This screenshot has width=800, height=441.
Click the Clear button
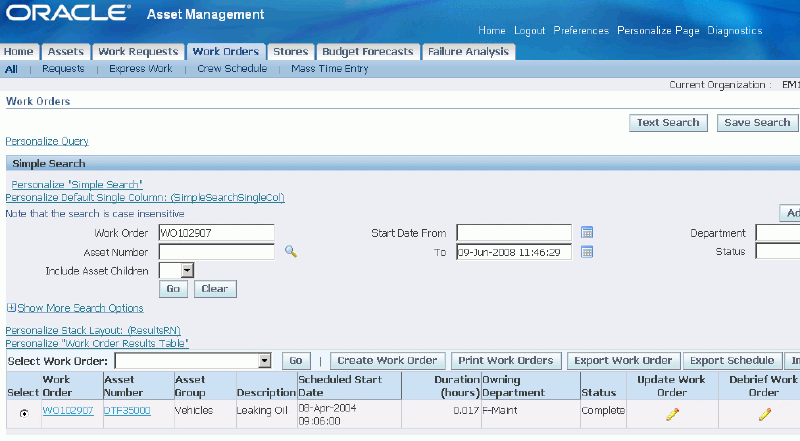pos(215,289)
